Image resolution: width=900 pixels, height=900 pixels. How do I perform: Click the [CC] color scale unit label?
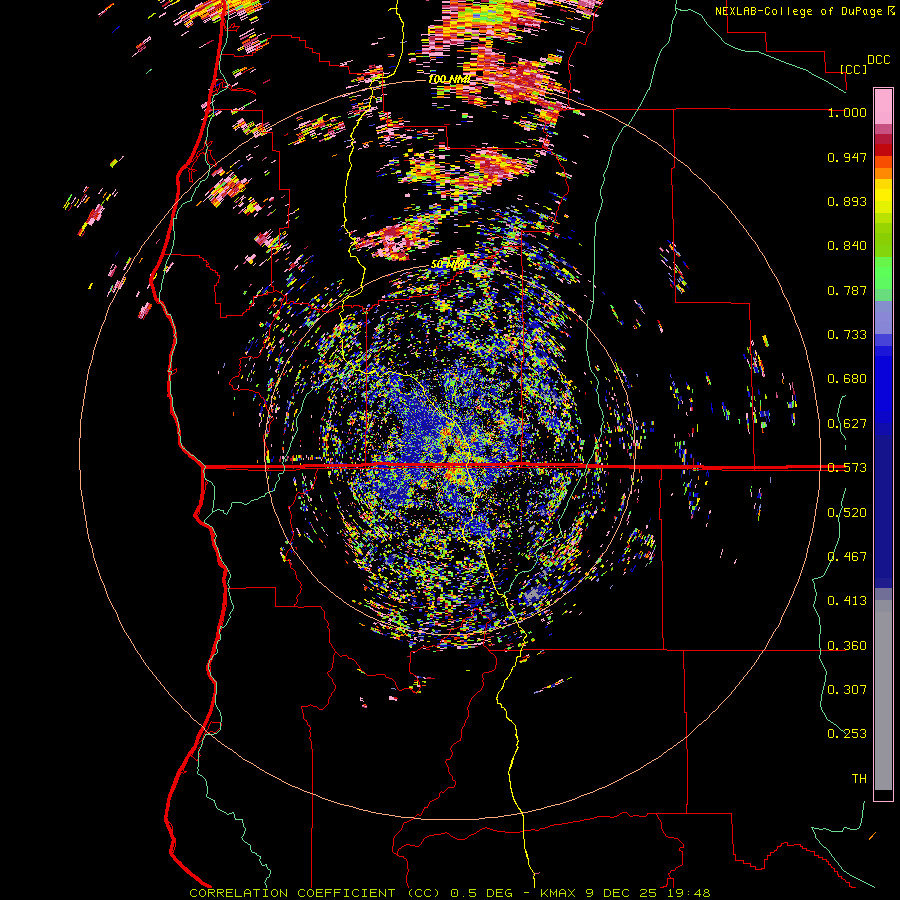[x=854, y=69]
